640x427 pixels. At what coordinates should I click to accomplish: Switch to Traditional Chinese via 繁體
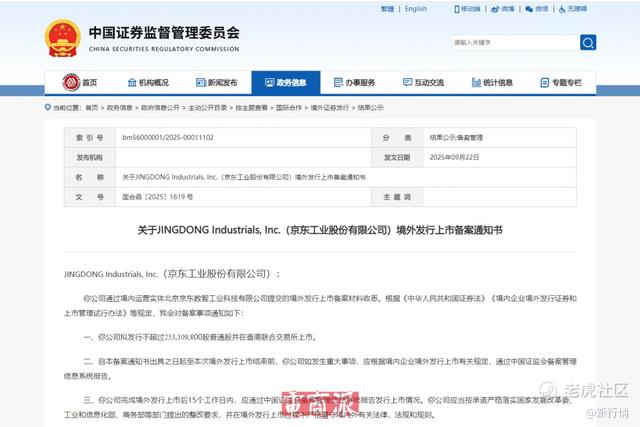pos(387,9)
